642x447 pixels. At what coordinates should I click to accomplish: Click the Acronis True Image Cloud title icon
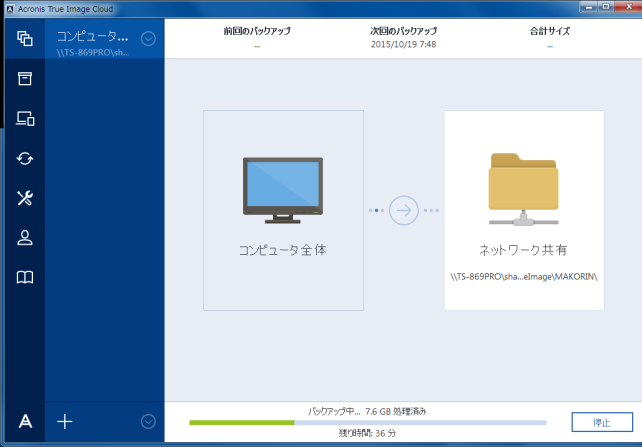[10, 9]
